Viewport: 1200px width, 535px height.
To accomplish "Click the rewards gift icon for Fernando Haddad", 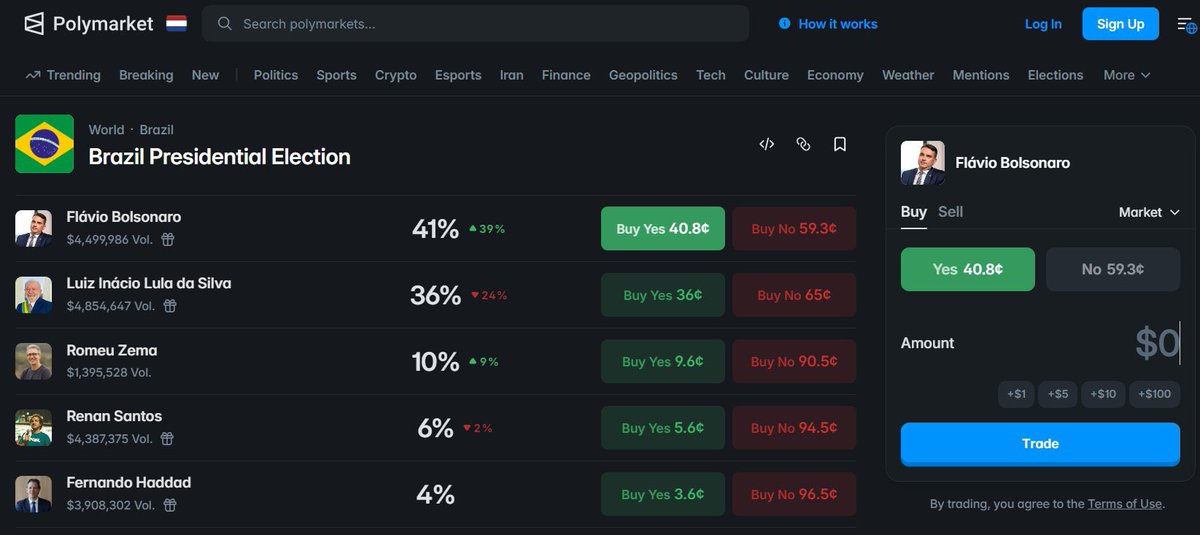I will coord(169,505).
